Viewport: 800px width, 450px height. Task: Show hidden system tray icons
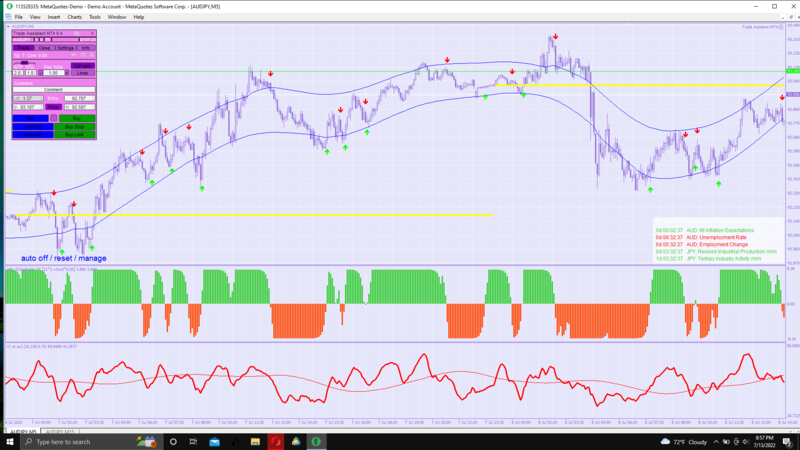coord(716,442)
